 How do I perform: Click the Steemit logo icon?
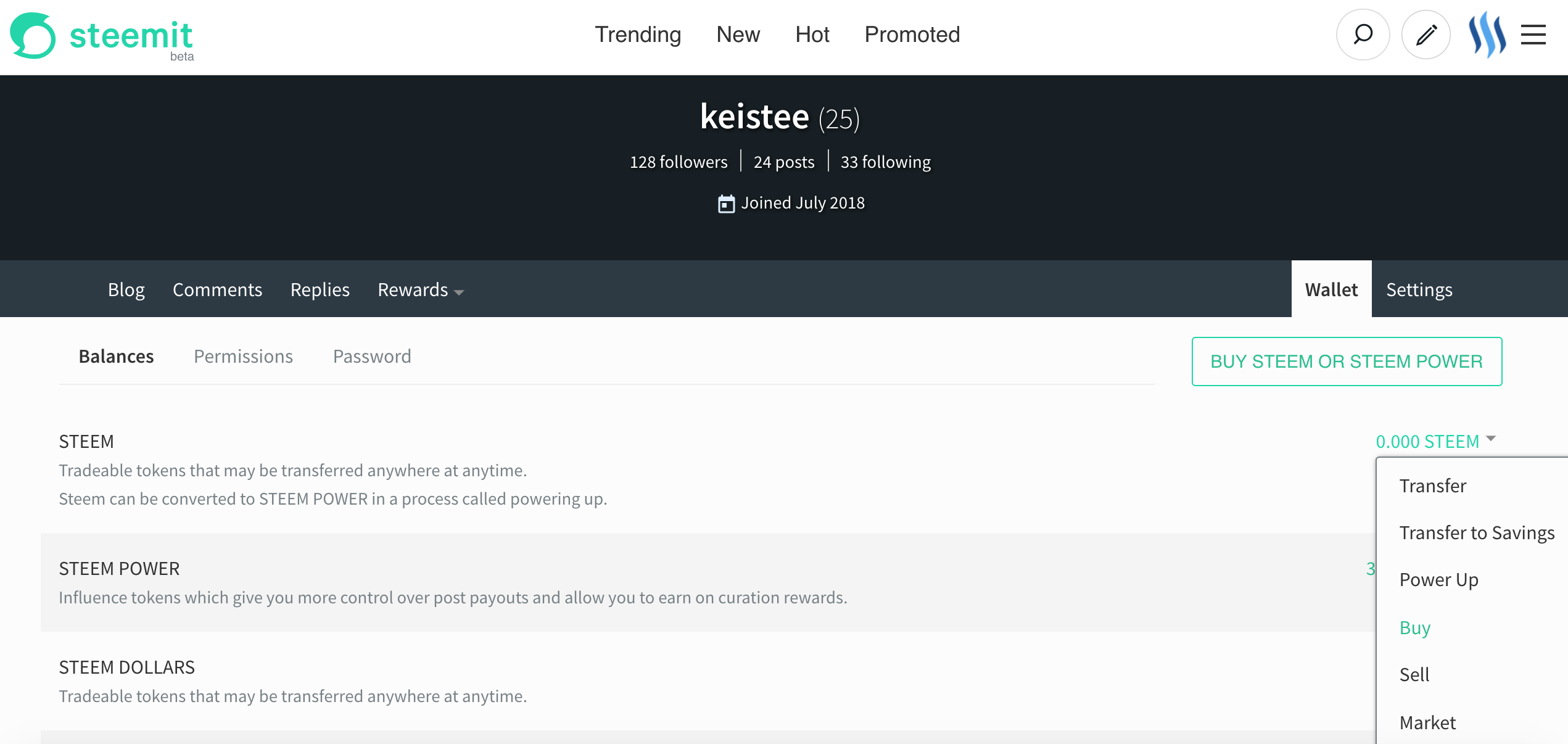(33, 36)
